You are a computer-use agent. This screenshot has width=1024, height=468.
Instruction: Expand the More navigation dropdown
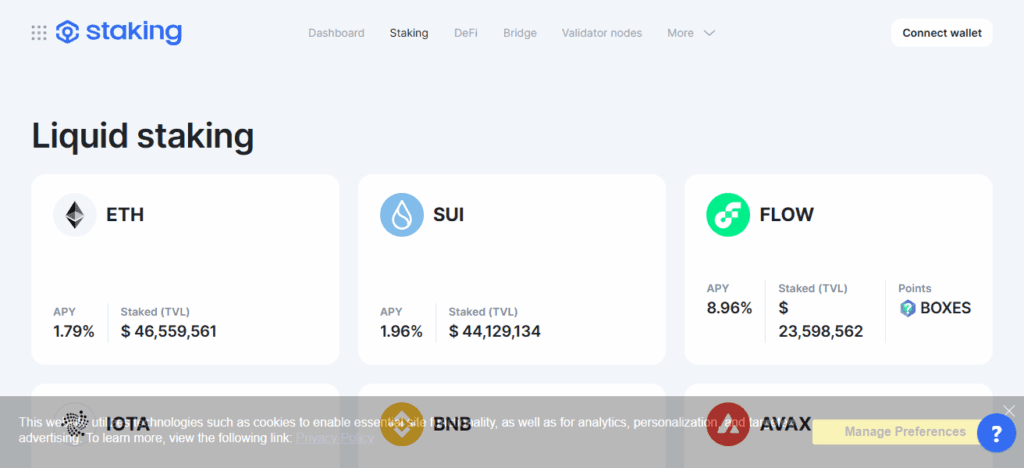(691, 33)
